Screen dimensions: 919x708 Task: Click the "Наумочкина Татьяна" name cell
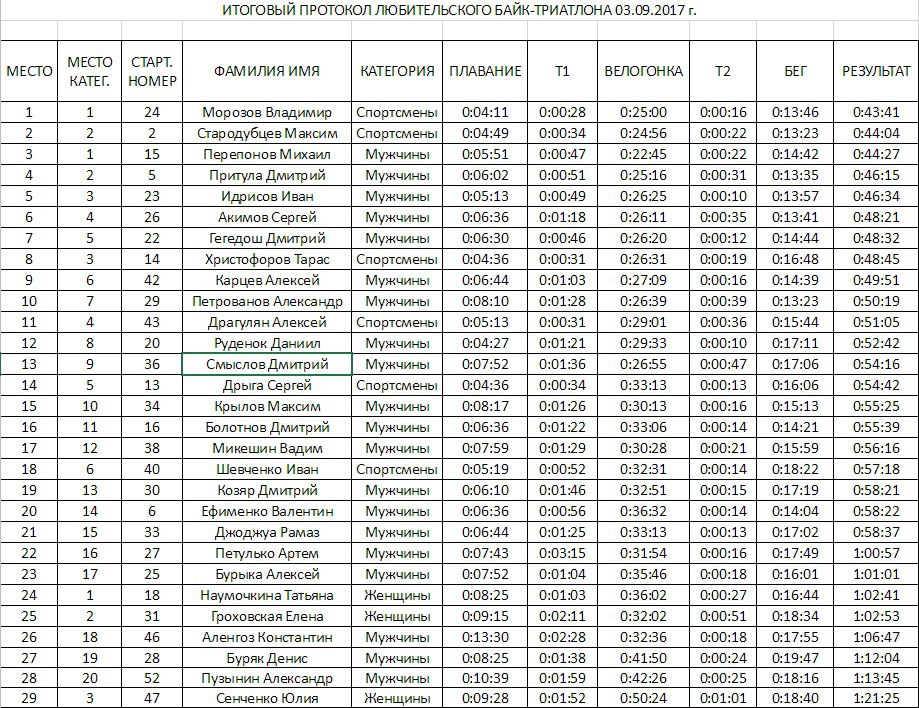266,594
